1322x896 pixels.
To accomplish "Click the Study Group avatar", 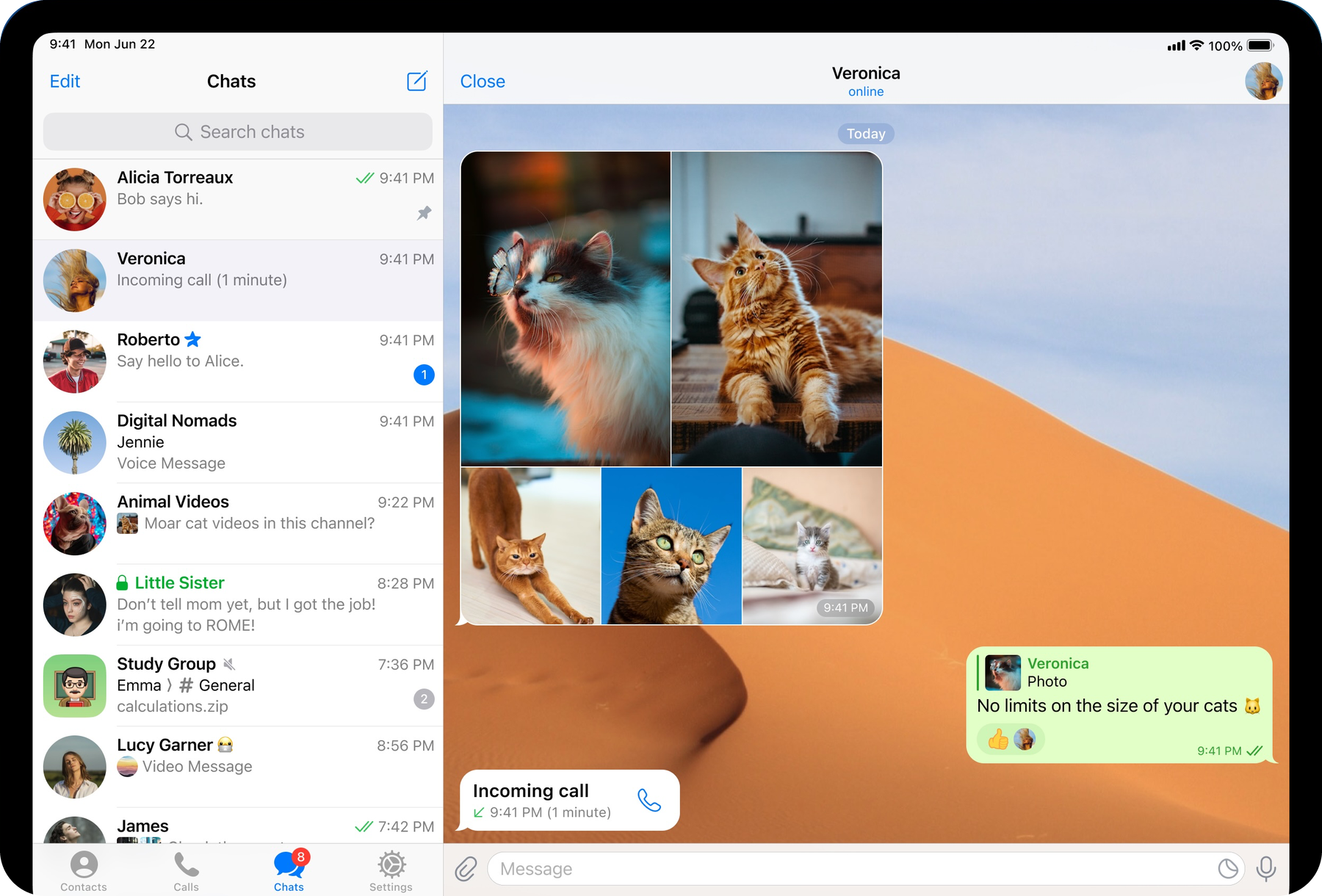I will 74,686.
